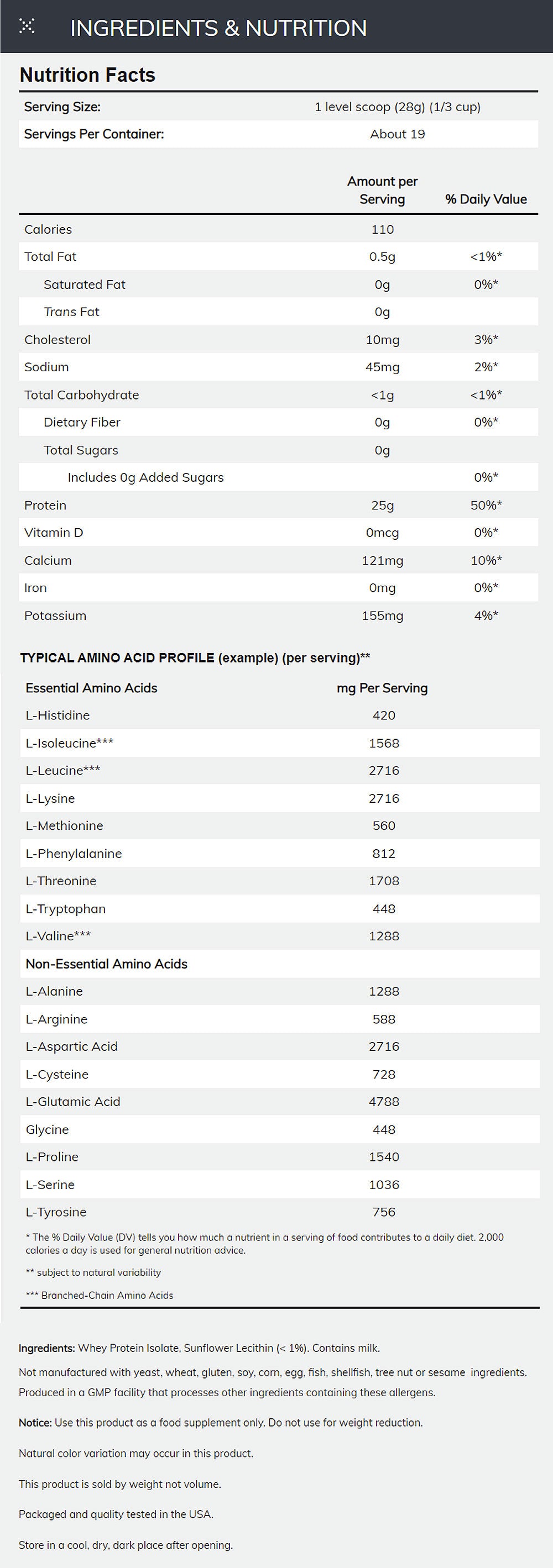Click the Branched-Chain Amino Acids footnote
The image size is (553, 1568).
tap(100, 1295)
